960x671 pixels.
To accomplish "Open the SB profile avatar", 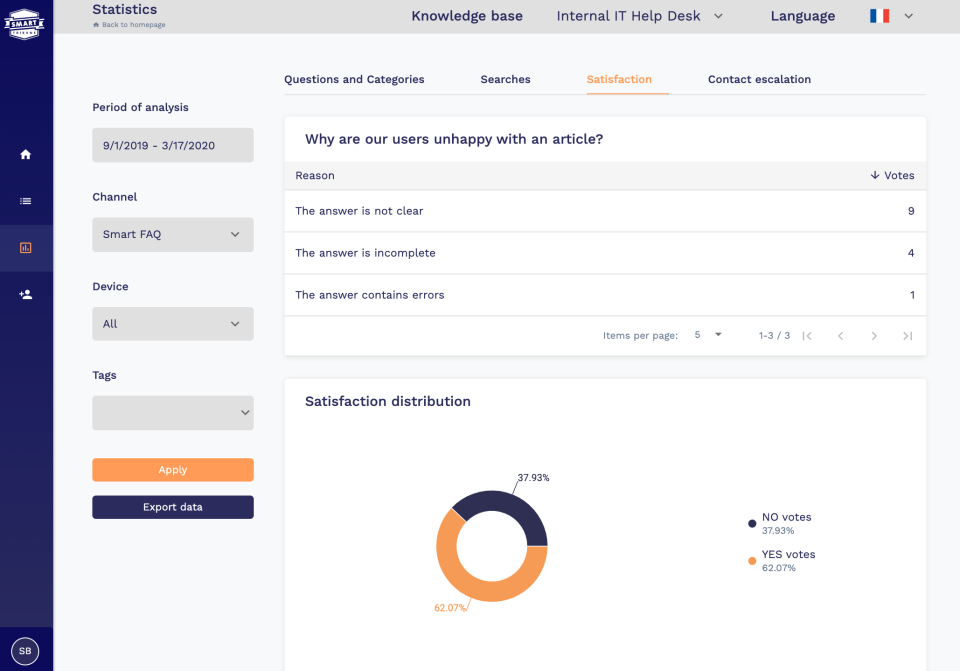I will point(25,650).
